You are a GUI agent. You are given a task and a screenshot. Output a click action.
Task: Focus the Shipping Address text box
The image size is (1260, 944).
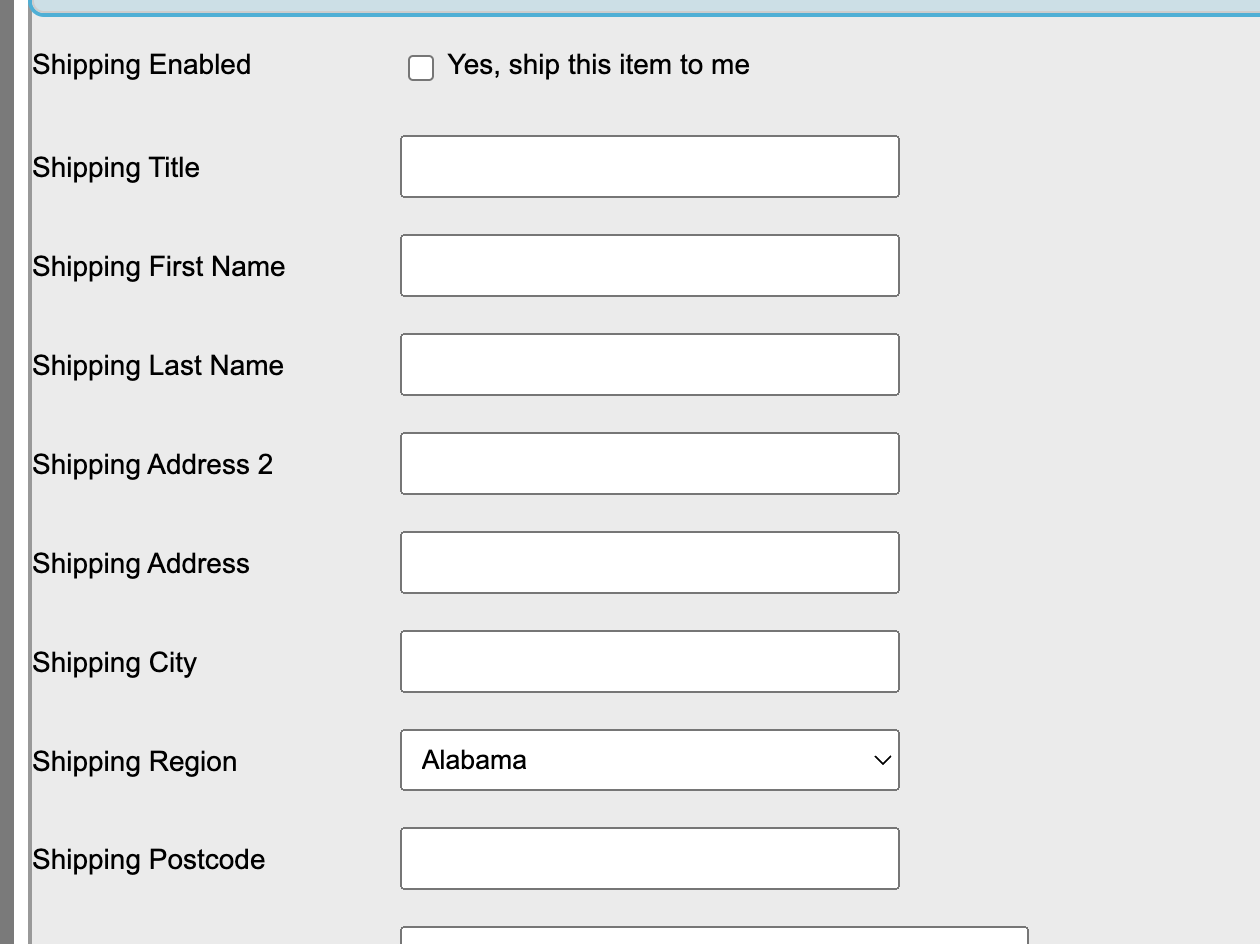click(650, 563)
